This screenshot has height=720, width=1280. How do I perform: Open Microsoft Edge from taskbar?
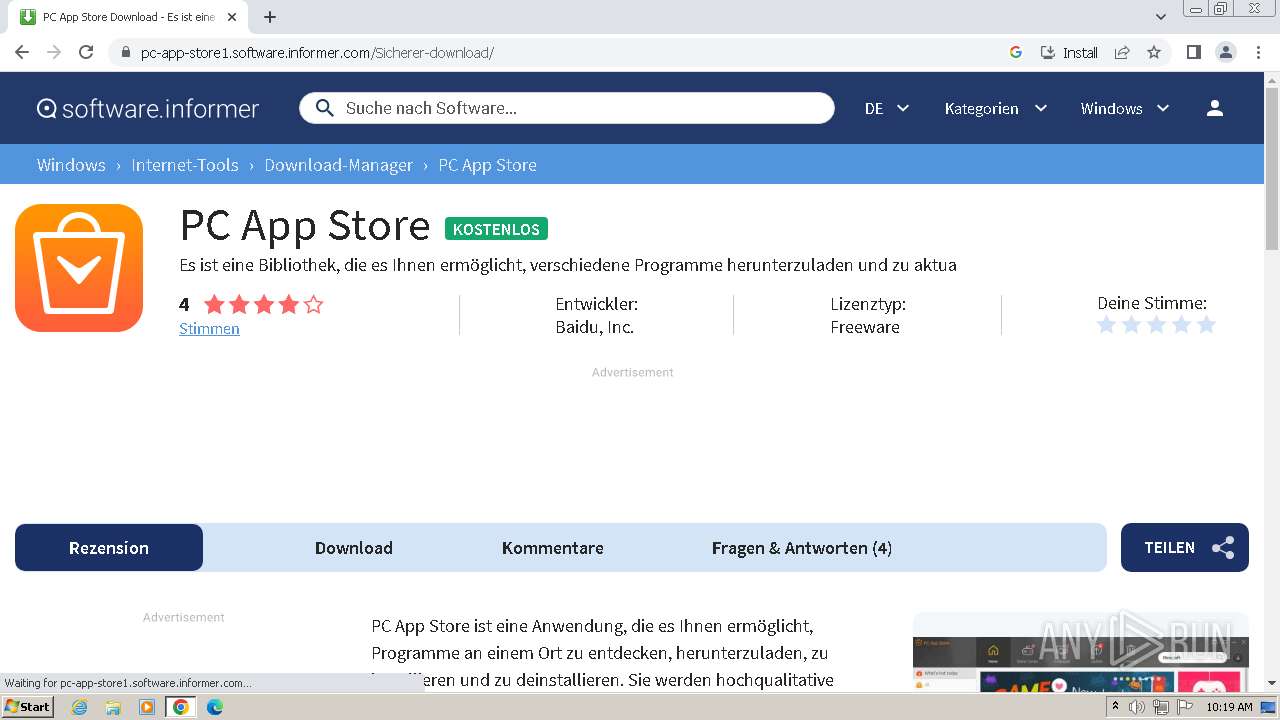click(214, 707)
